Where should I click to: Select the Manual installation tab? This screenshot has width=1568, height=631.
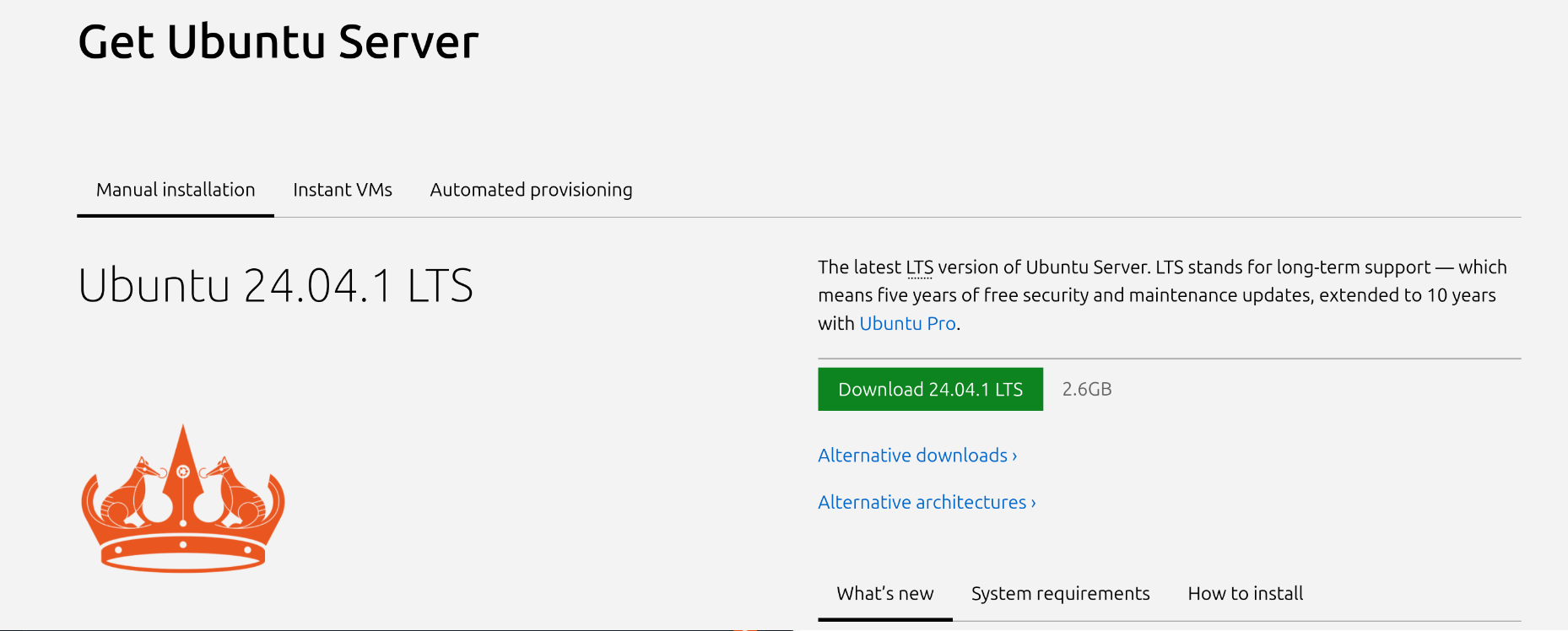coord(176,190)
